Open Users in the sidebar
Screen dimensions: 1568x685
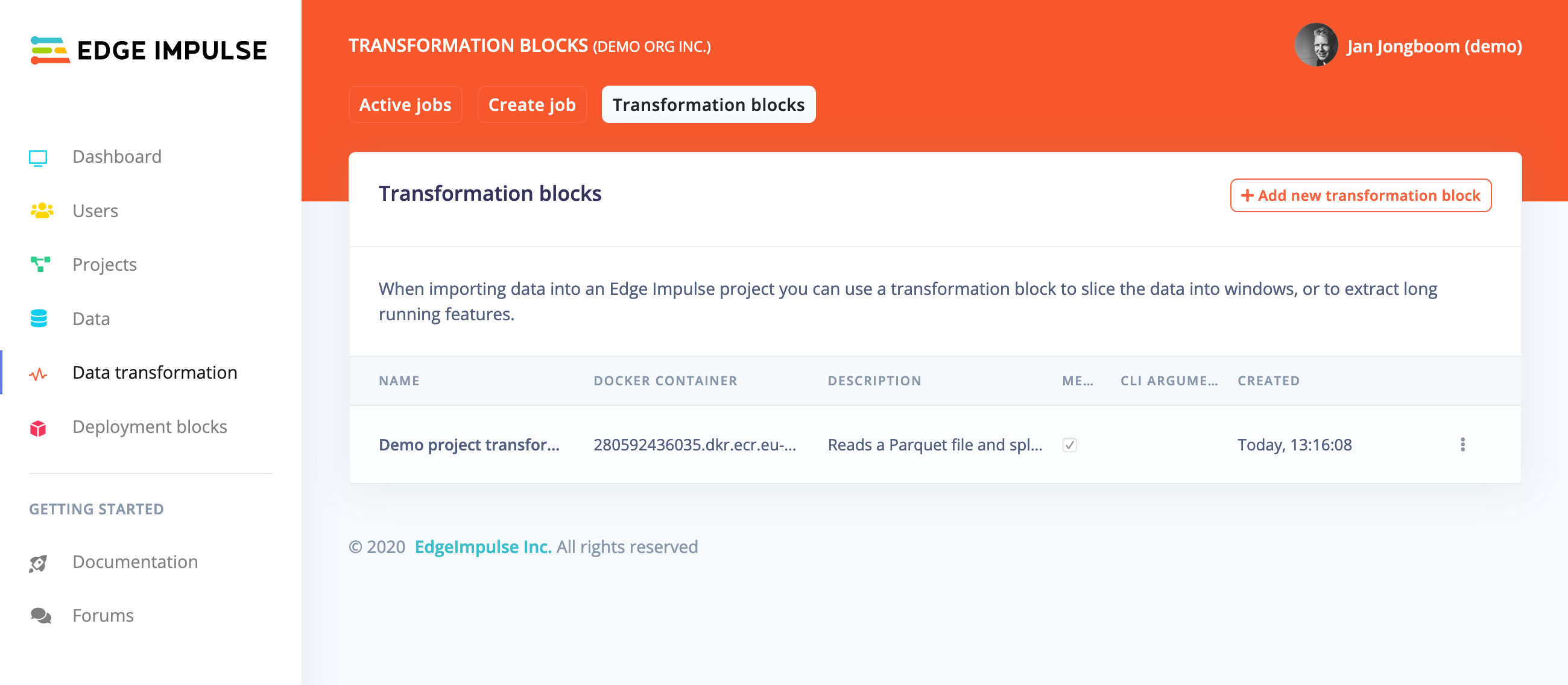(x=95, y=210)
